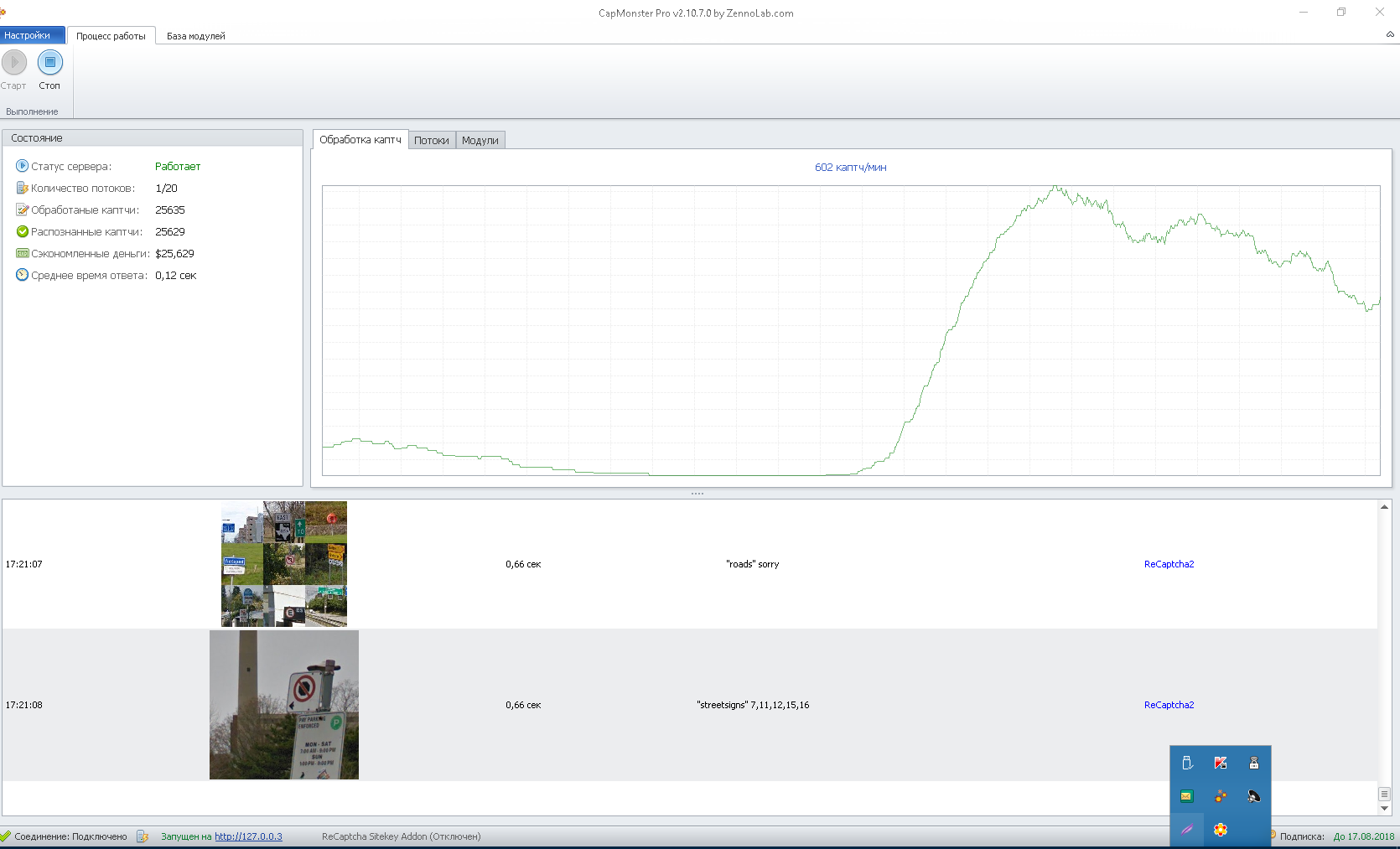Click the speaker volume tray icon
The height and width of the screenshot is (849, 1400).
pyautogui.click(x=1253, y=796)
